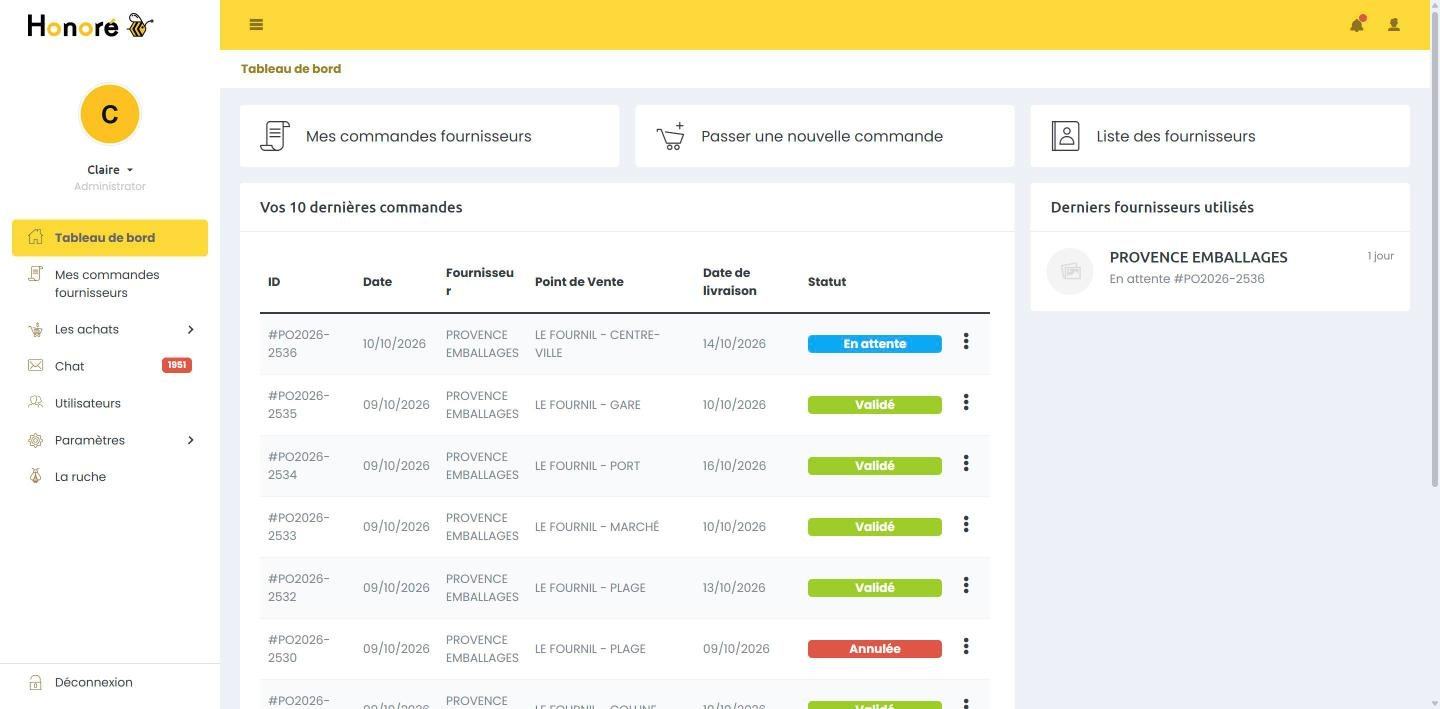The width and height of the screenshot is (1440, 709).
Task: Expand the Paramètres submenu chevron
Action: pos(190,440)
